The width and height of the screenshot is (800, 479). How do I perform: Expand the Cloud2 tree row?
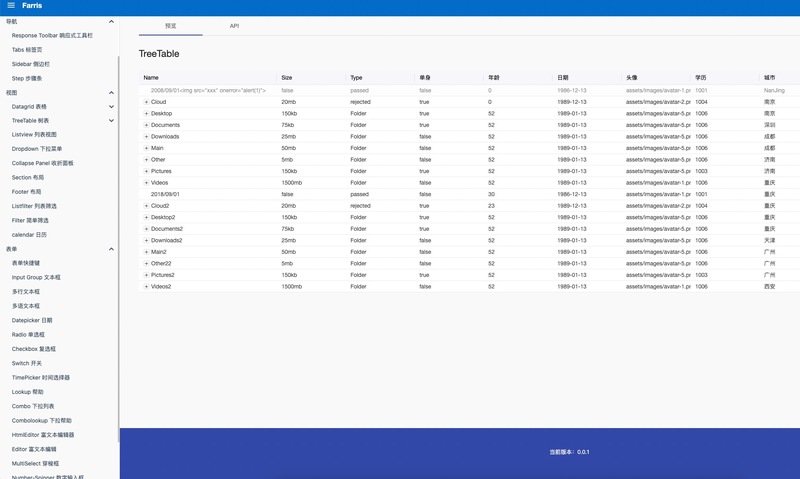146,206
